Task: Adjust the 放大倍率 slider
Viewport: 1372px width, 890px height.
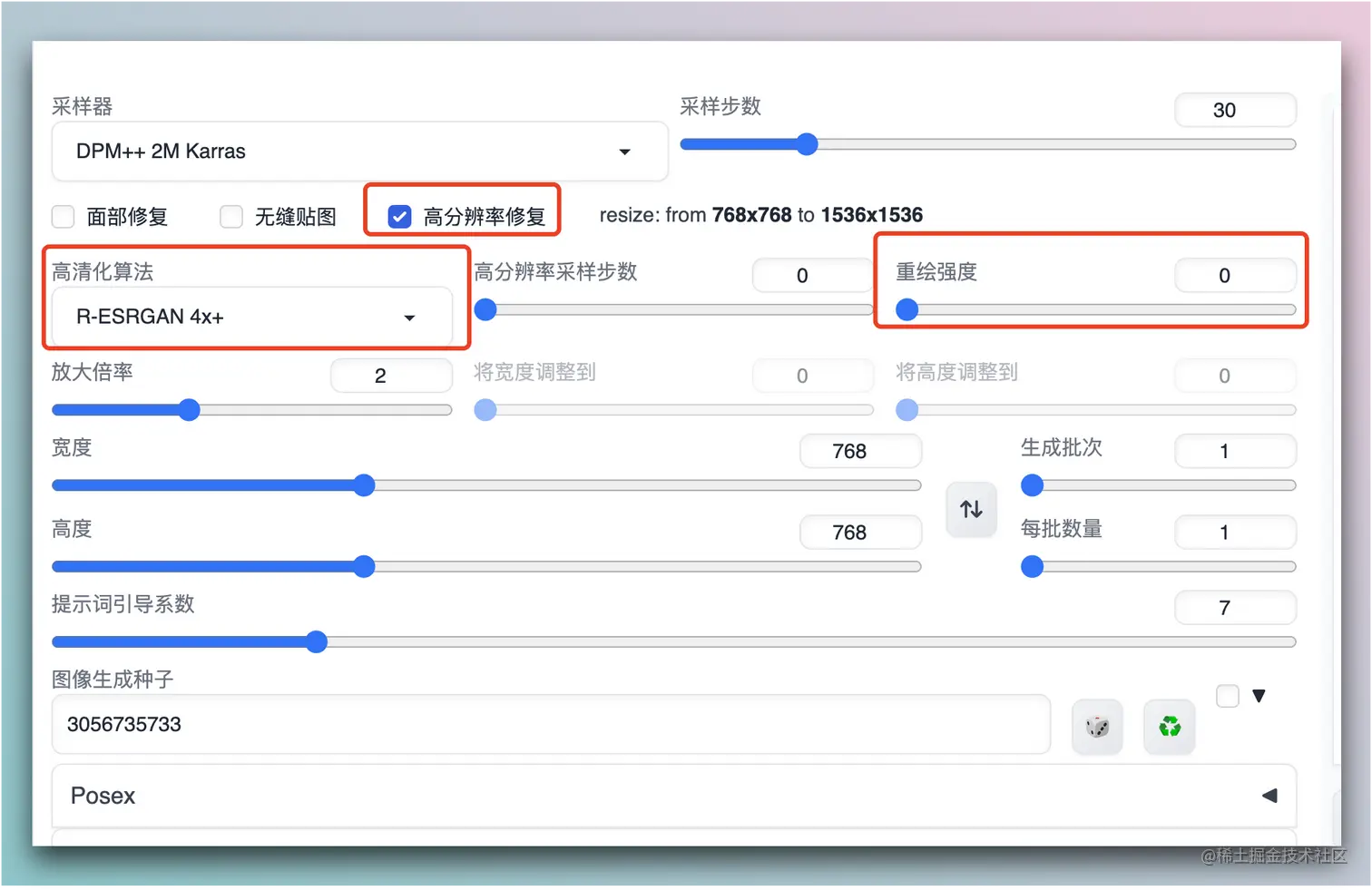Action: point(252,410)
